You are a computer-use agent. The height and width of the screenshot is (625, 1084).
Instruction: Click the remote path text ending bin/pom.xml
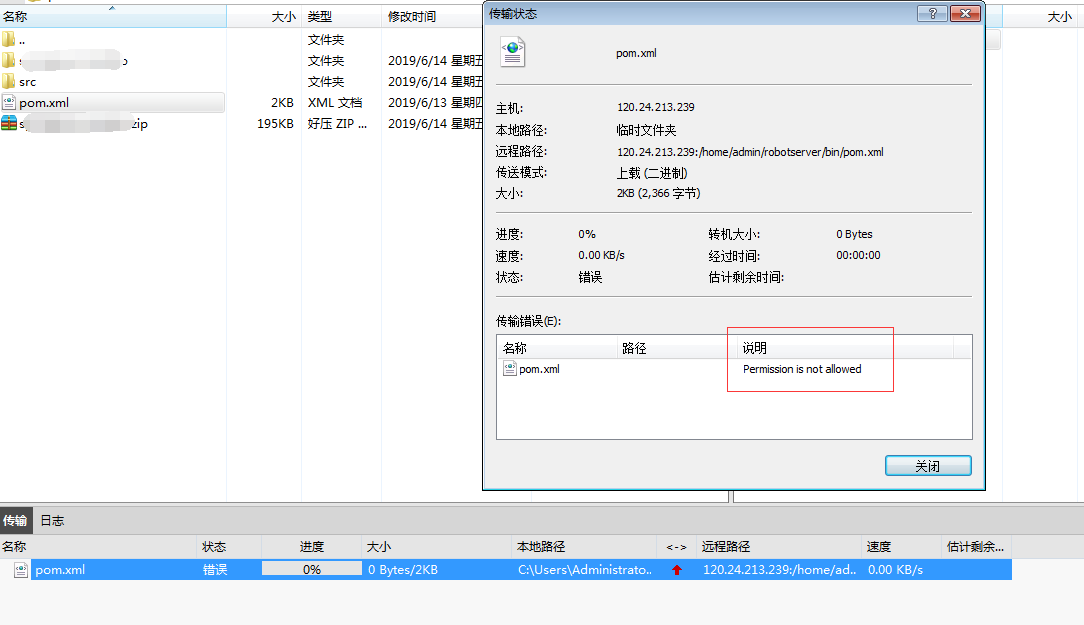click(x=750, y=152)
